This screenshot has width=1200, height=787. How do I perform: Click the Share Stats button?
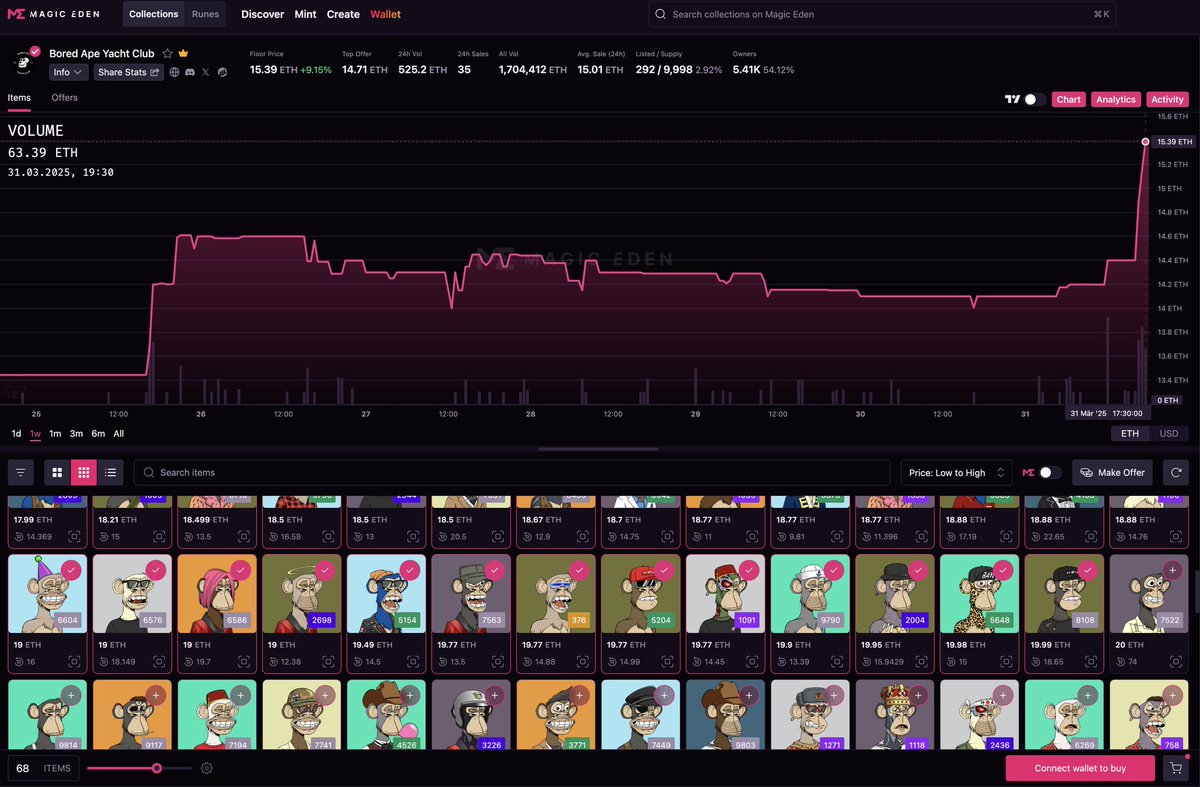(x=129, y=72)
